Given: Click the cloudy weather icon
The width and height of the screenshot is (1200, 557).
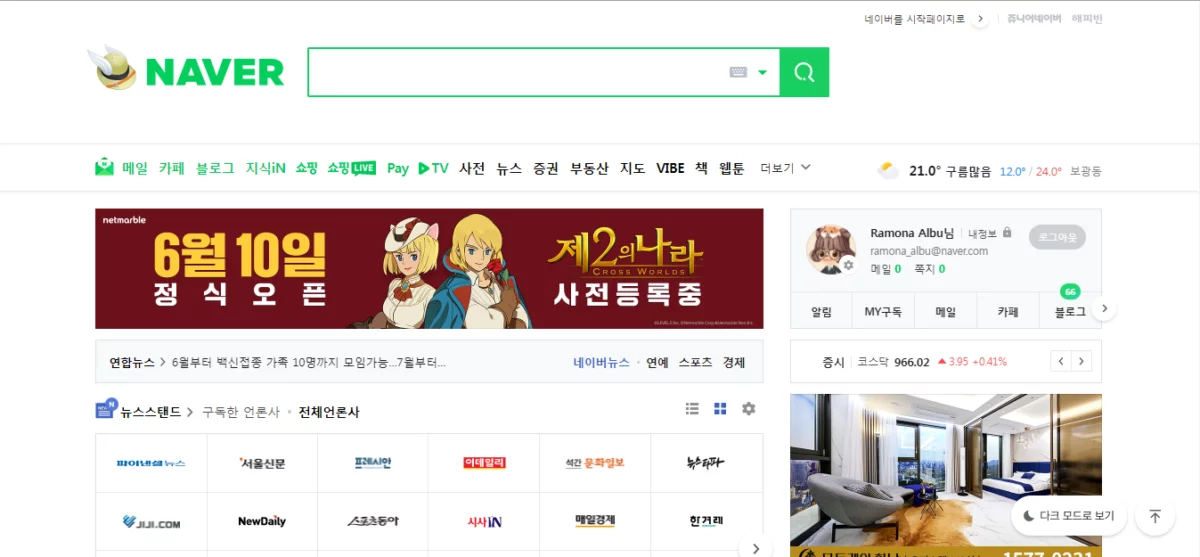Looking at the screenshot, I should [x=888, y=170].
